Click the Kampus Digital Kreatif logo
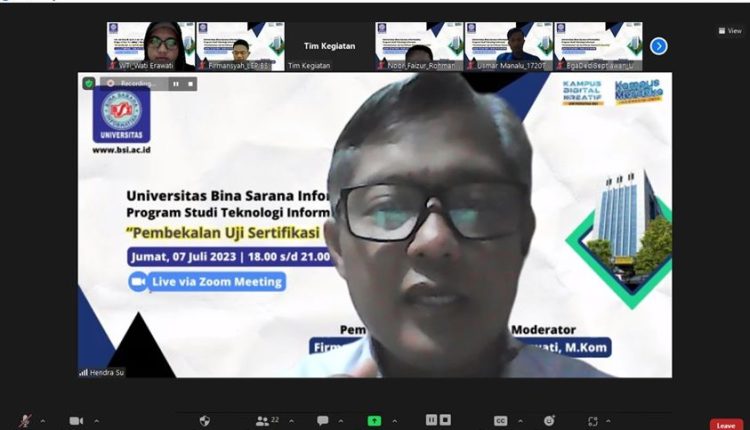Screen dimensions: 750x430 tap(583, 92)
